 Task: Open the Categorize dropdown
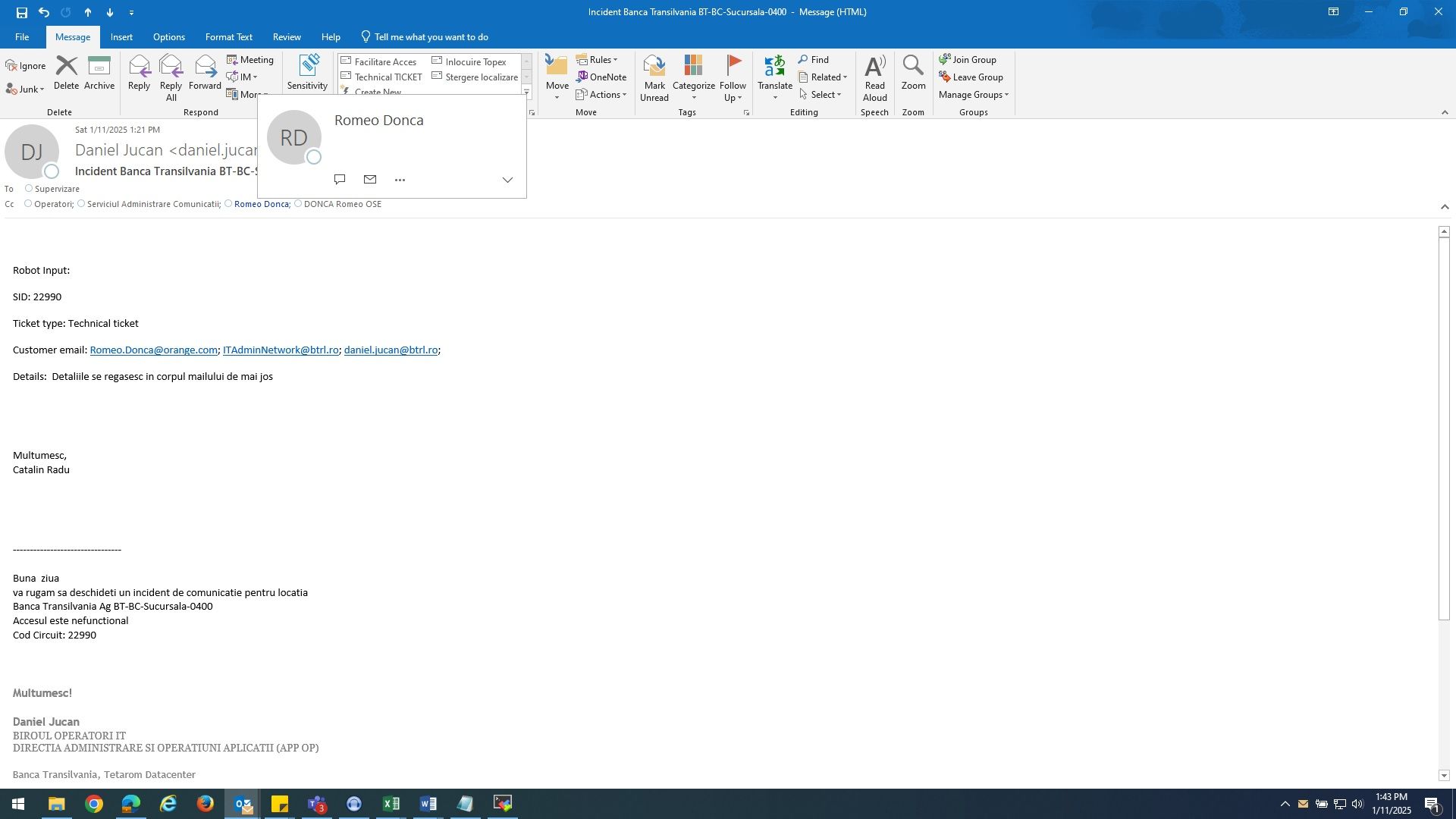click(692, 78)
